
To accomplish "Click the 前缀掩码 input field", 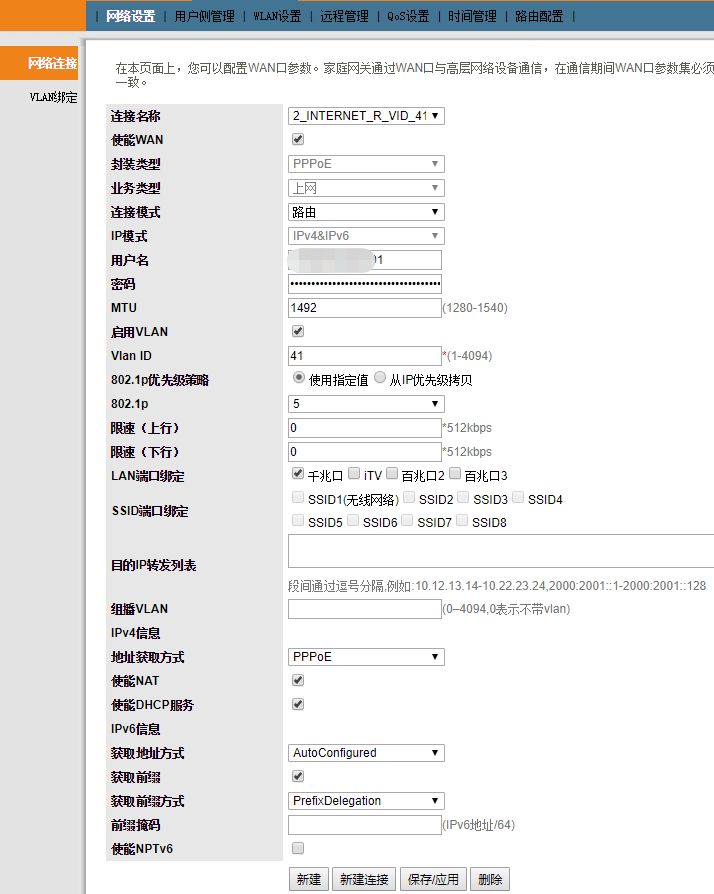I will click(x=365, y=825).
